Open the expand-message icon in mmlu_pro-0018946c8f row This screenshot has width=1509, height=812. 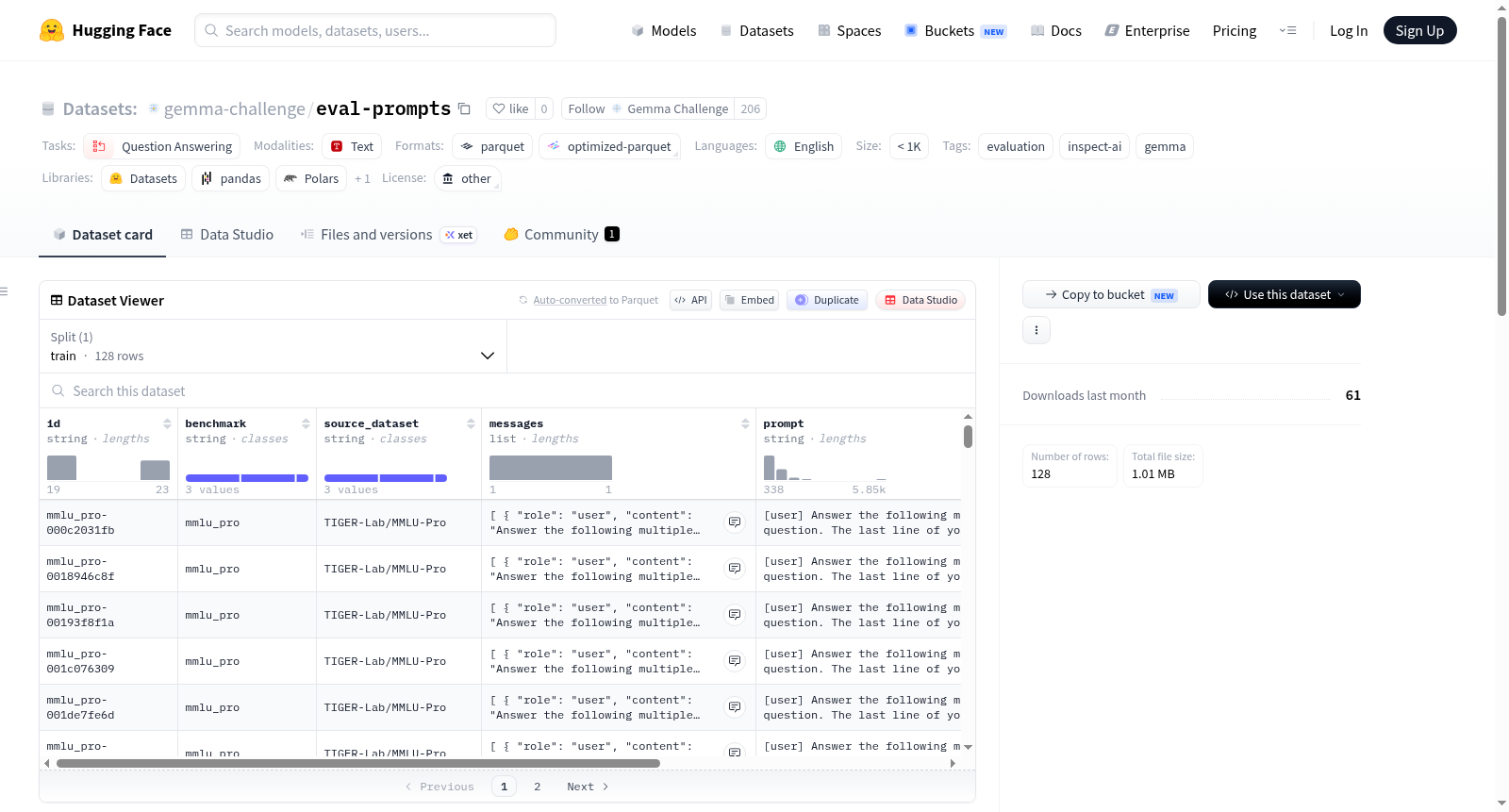[x=735, y=569]
